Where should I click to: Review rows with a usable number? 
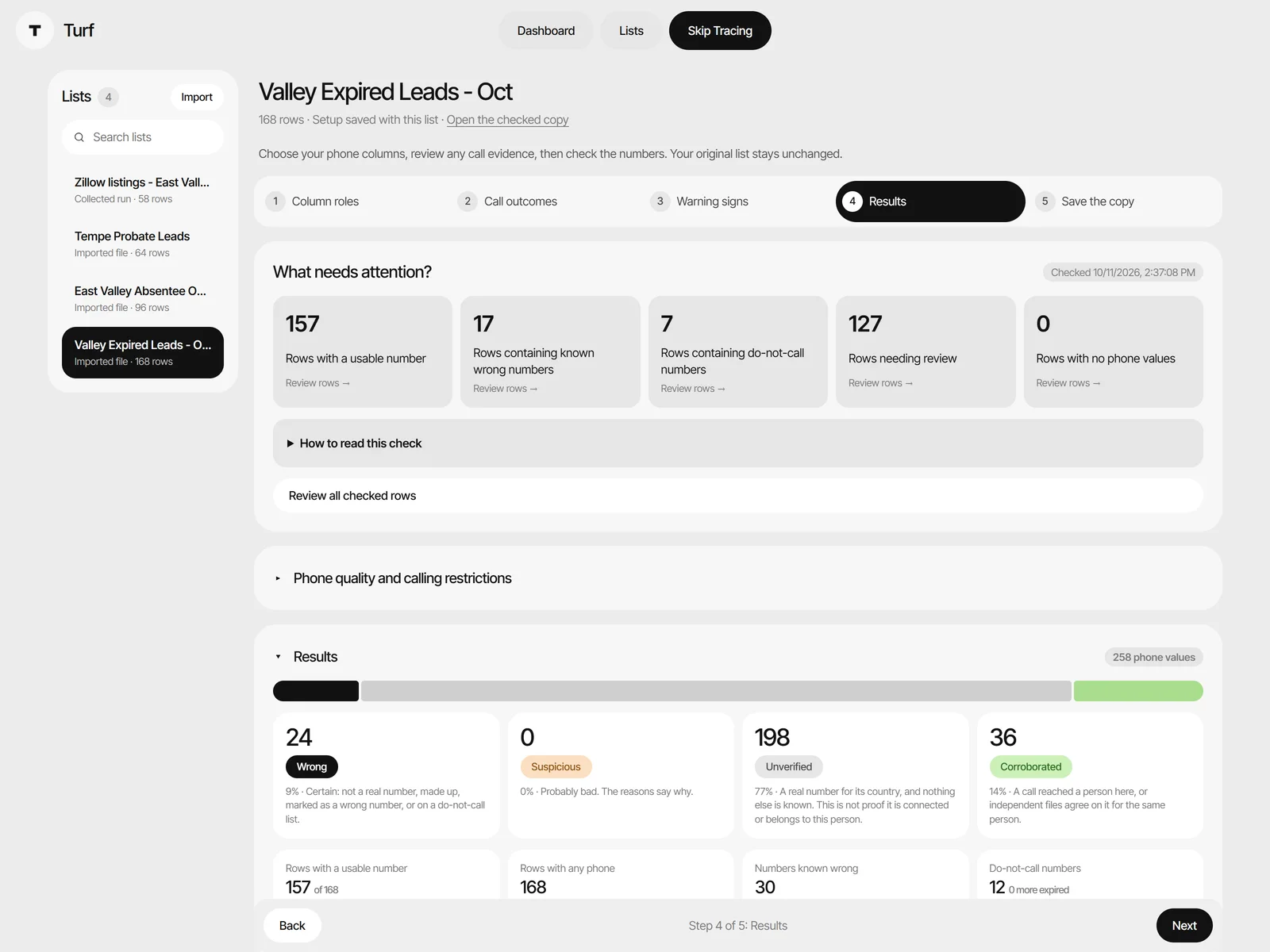click(363, 351)
